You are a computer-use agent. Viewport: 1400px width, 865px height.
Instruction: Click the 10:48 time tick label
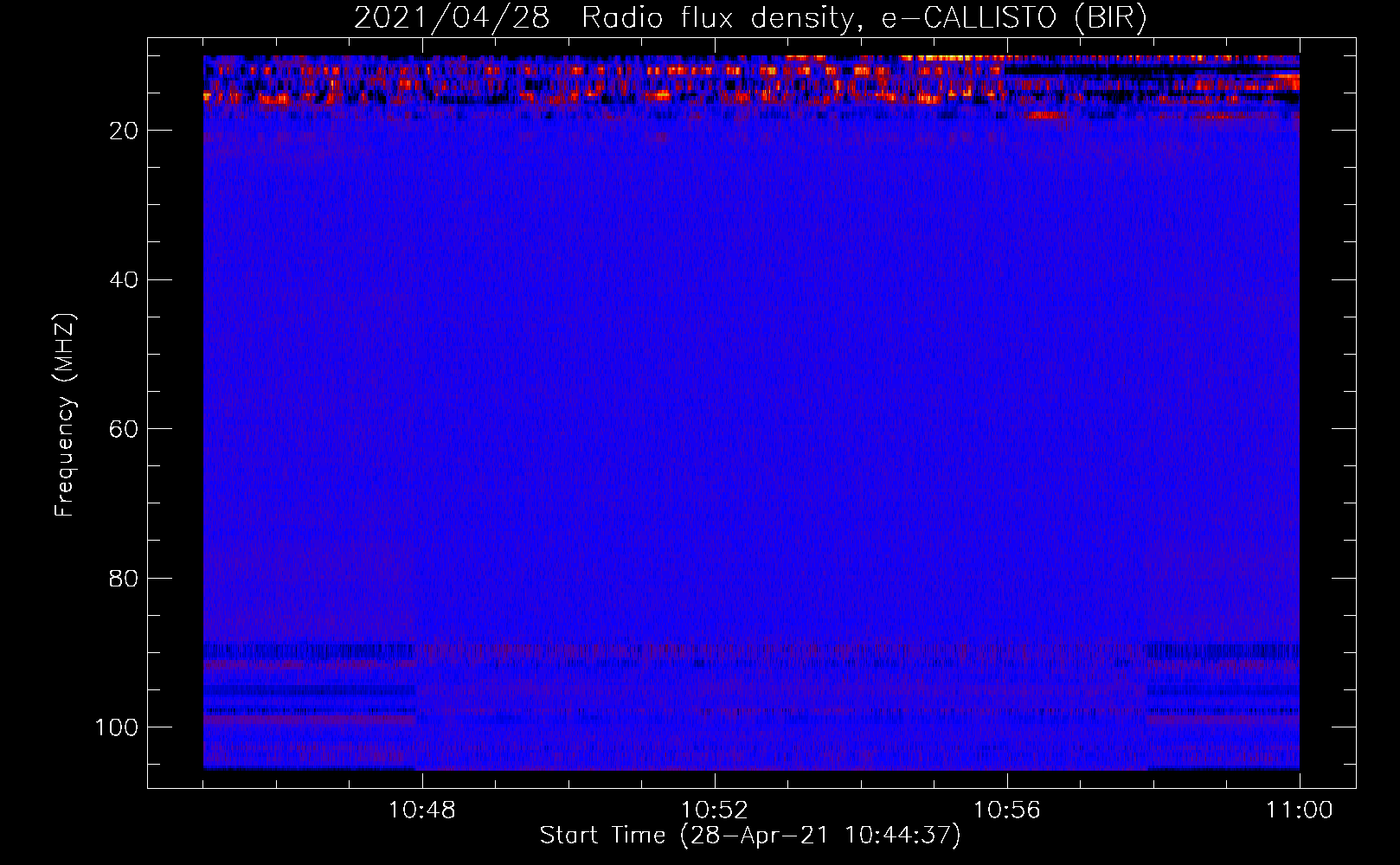point(422,811)
